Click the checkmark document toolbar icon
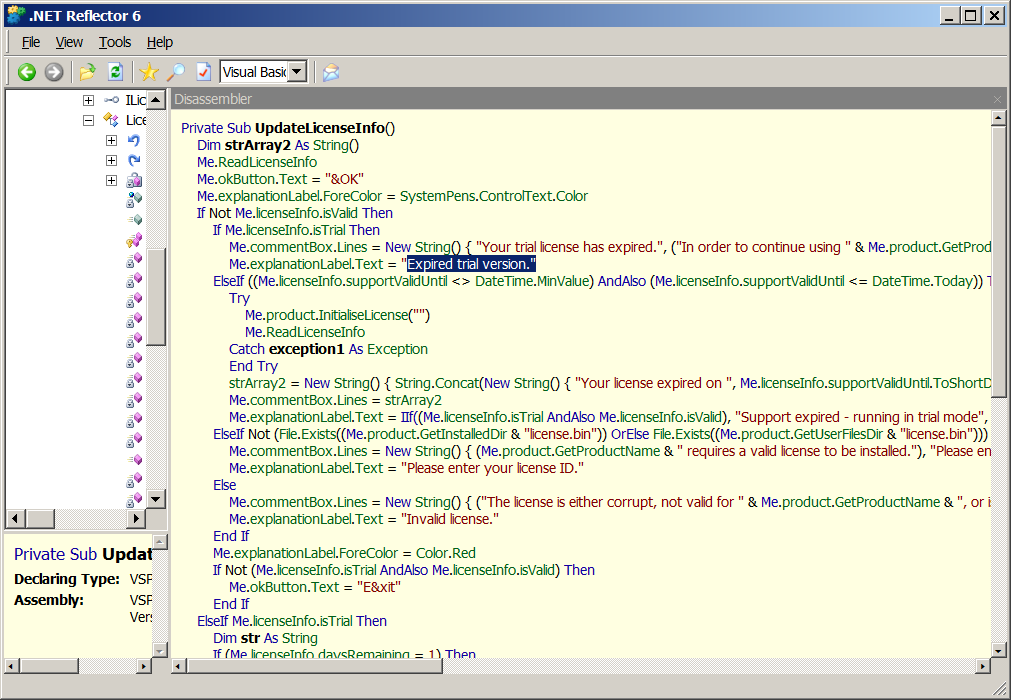This screenshot has height=700, width=1011. (203, 72)
